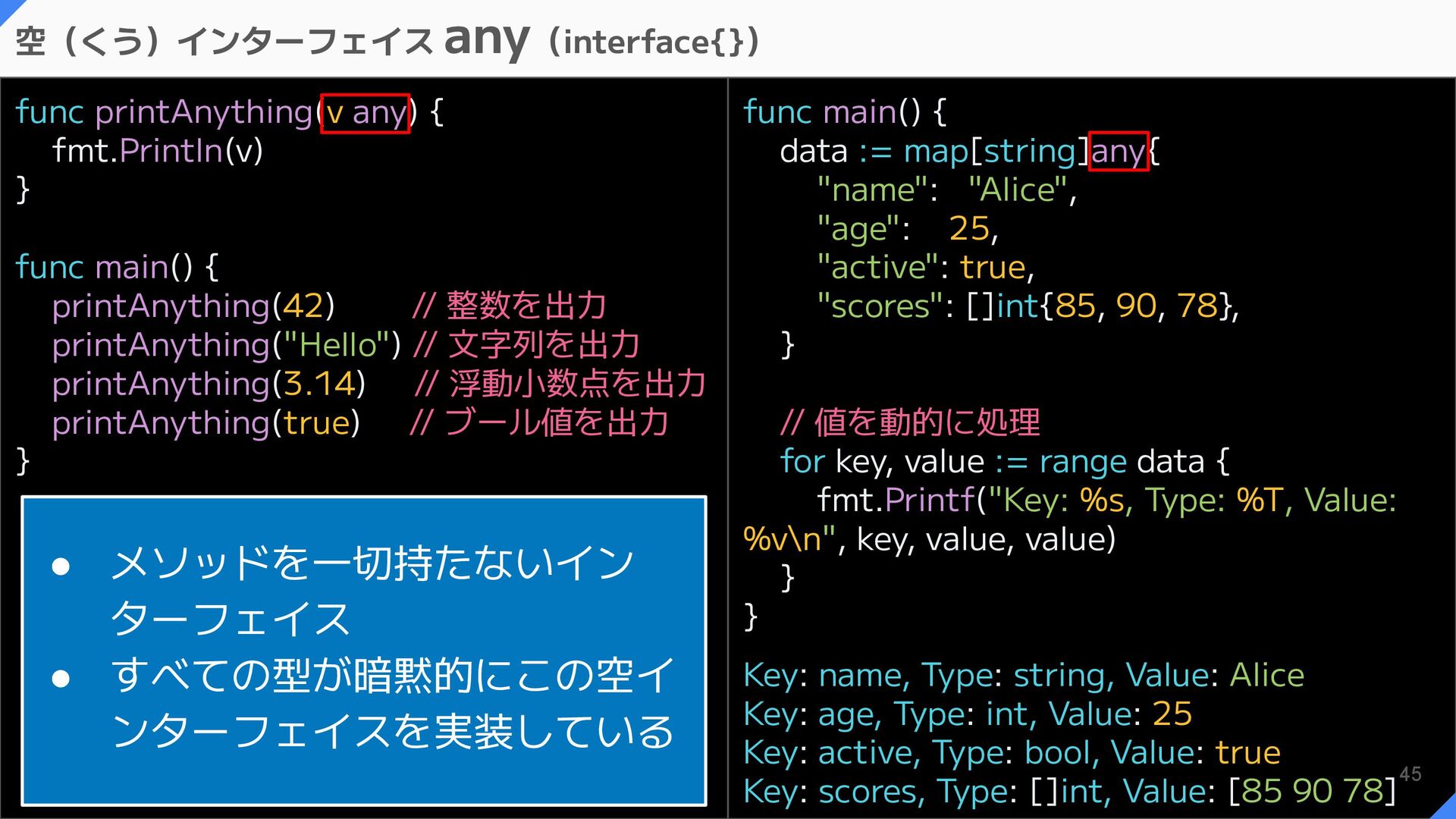
Task: Click the right-panel 'func main() {' line
Action: 845,112
